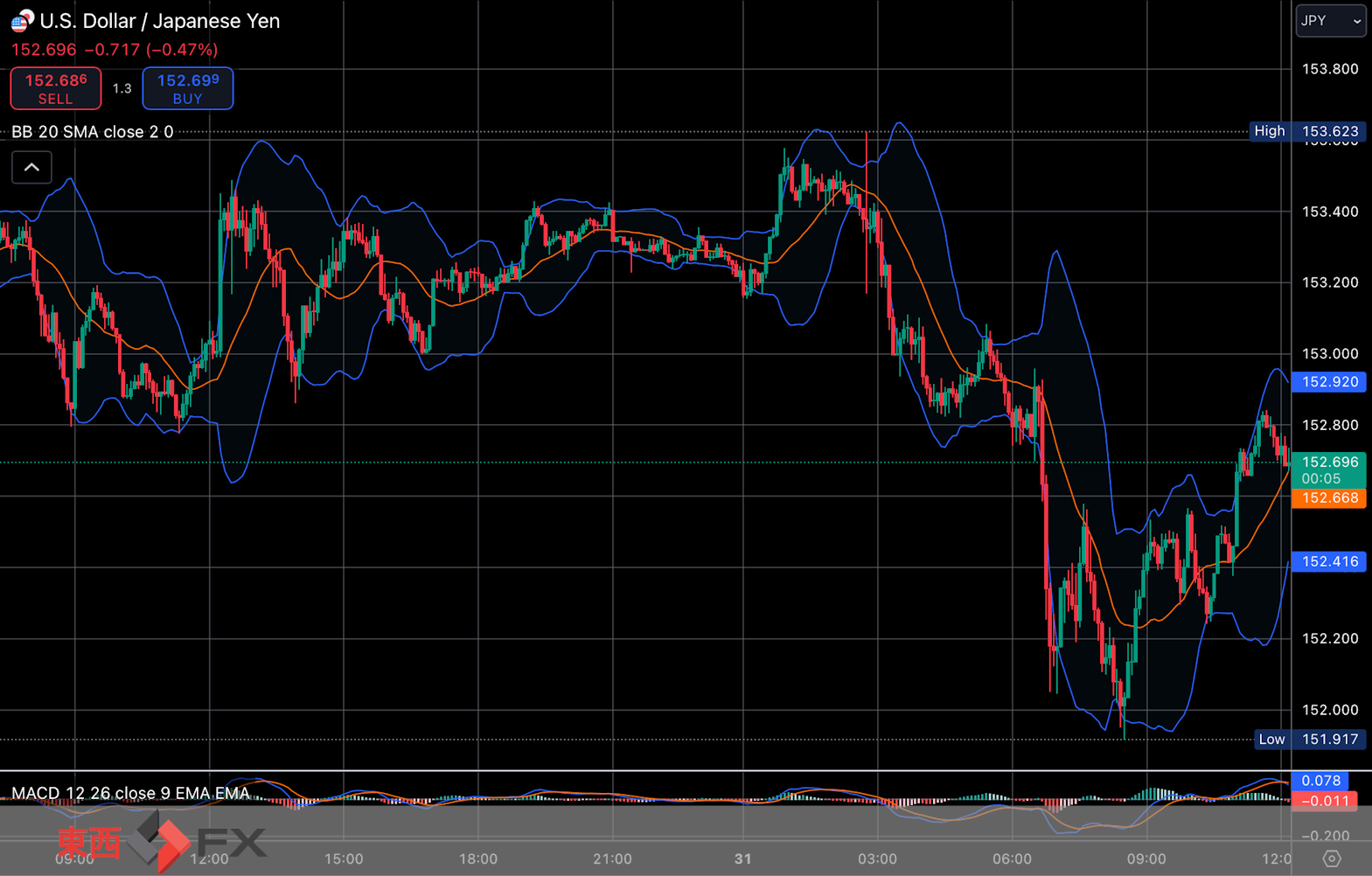
Task: Click the 31 date marker on time axis
Action: pyautogui.click(x=742, y=859)
